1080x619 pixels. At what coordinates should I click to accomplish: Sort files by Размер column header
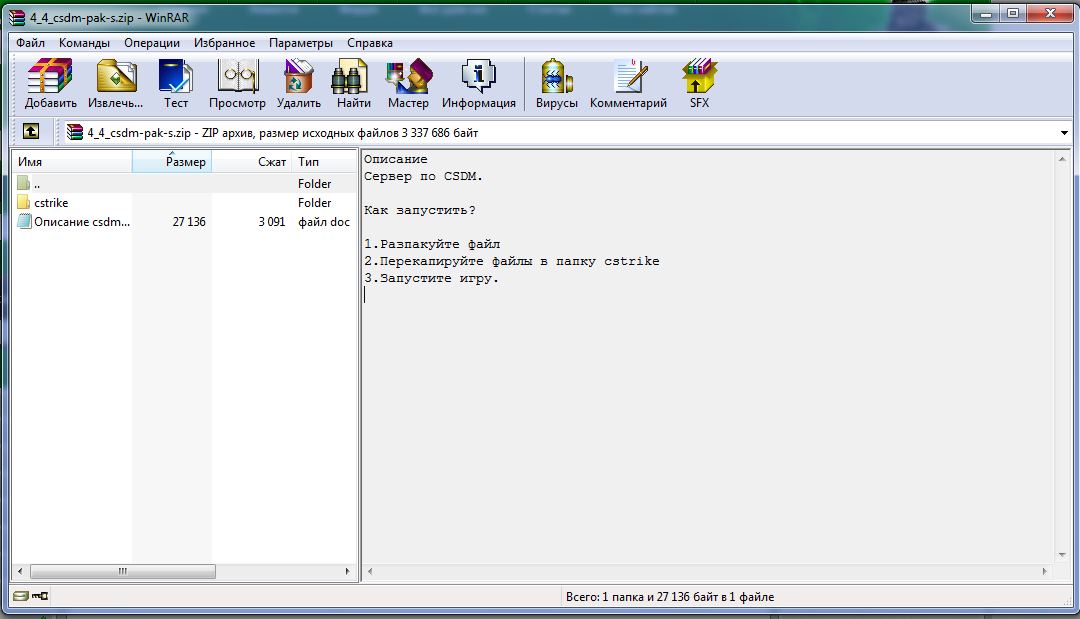[x=172, y=162]
